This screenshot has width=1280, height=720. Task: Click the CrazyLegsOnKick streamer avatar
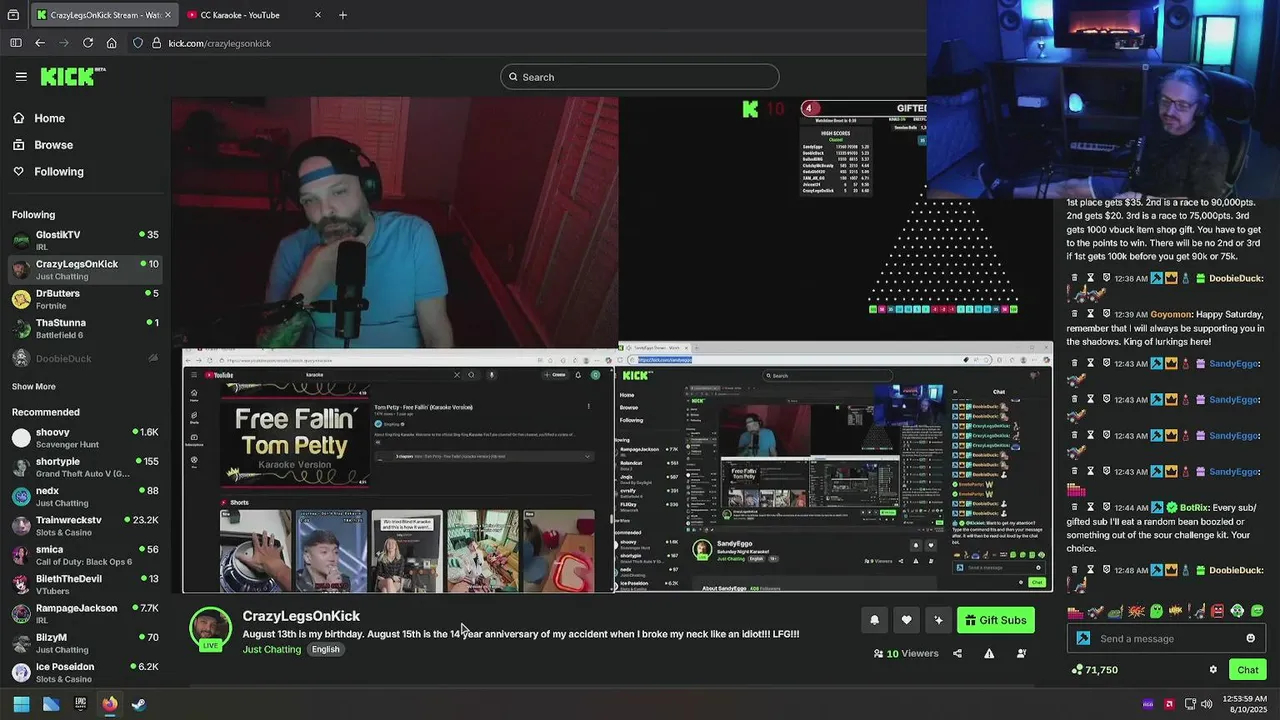pos(210,629)
